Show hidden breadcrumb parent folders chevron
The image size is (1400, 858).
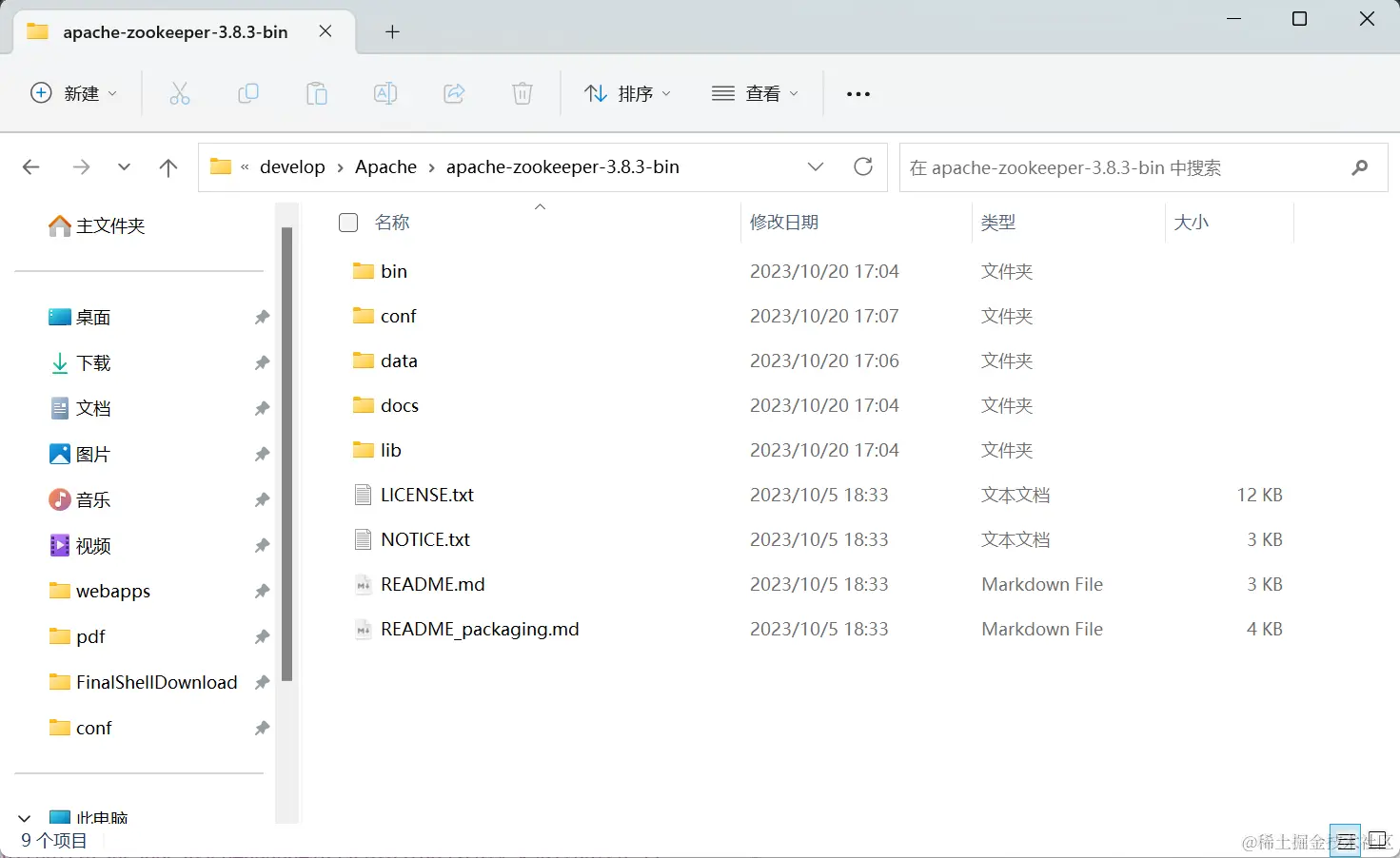(245, 167)
